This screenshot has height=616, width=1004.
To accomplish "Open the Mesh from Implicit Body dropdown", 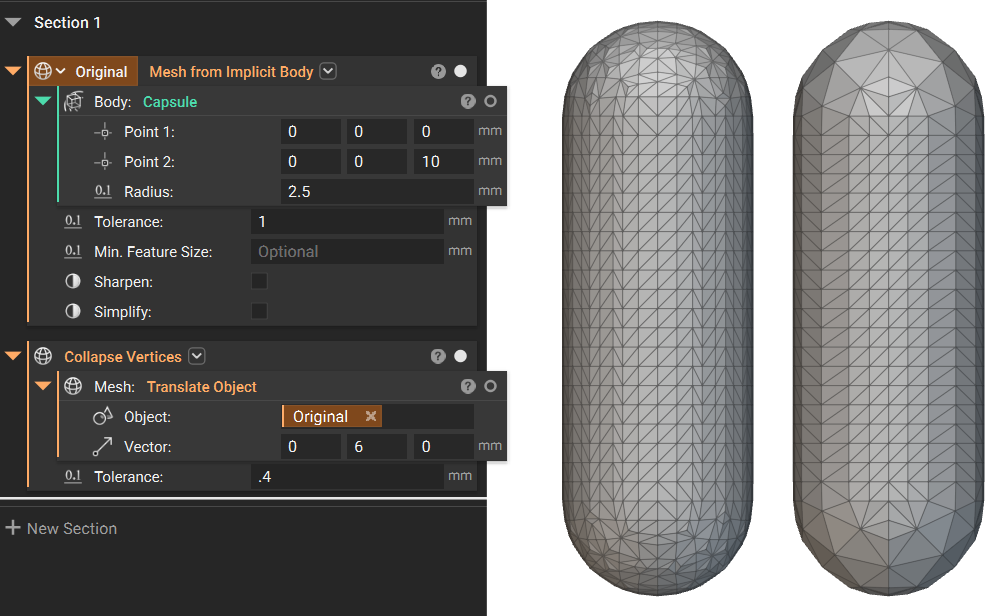I will tap(328, 71).
